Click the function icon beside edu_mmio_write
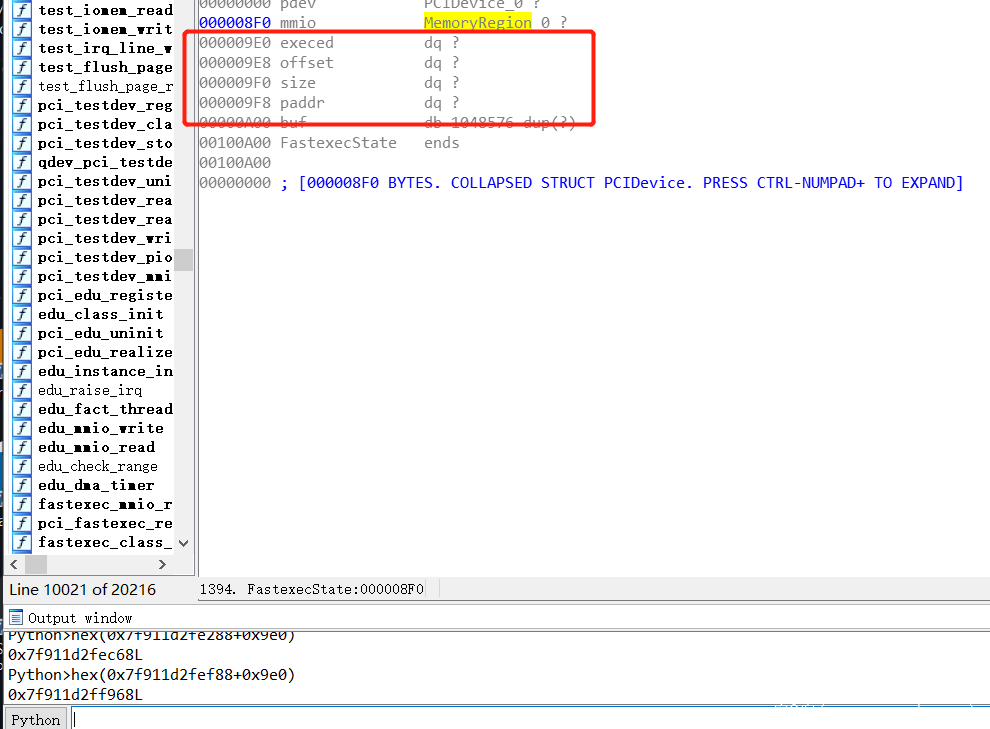 pyautogui.click(x=21, y=428)
